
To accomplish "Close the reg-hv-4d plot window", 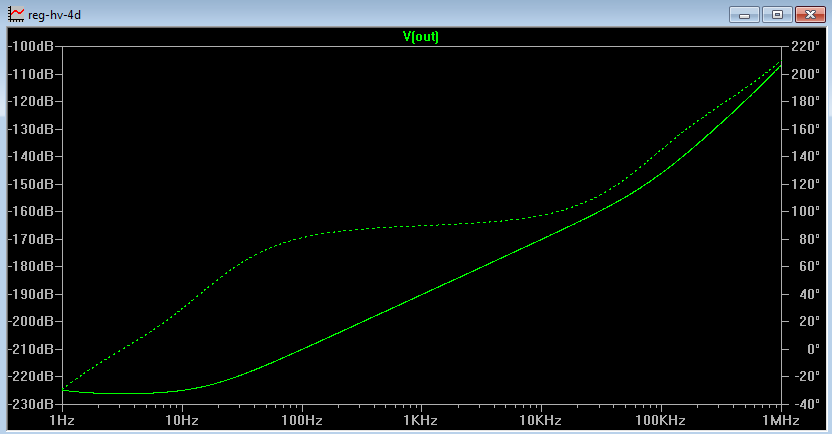I will [810, 14].
